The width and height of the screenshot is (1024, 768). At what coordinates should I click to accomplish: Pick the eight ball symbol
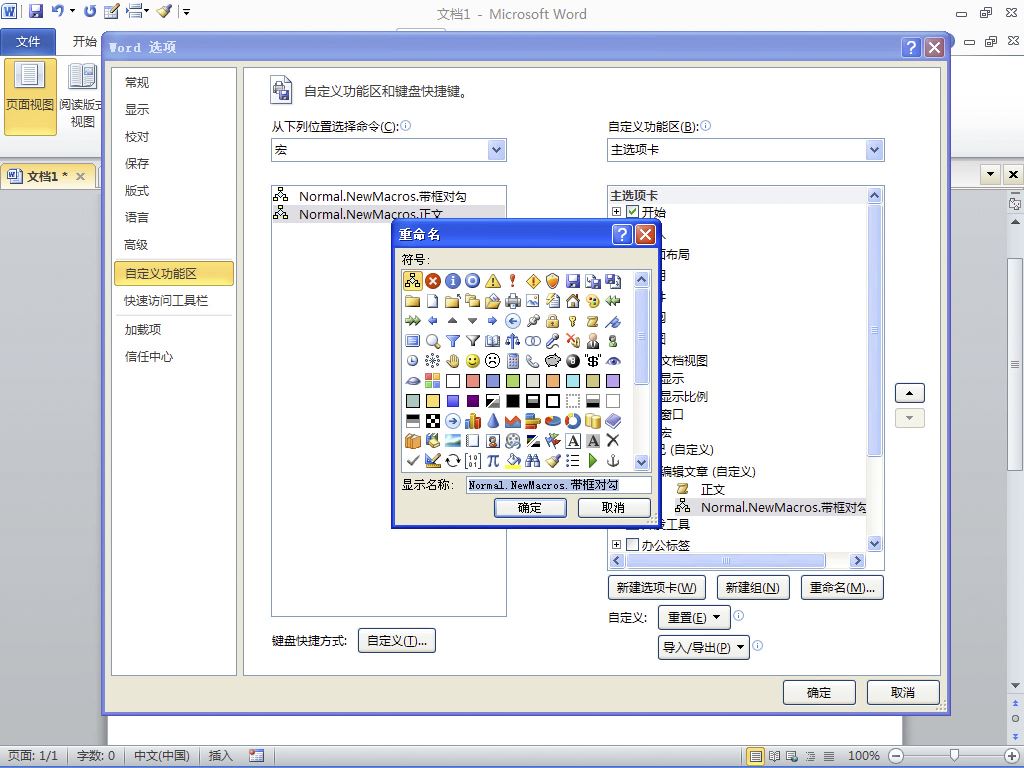tap(573, 360)
